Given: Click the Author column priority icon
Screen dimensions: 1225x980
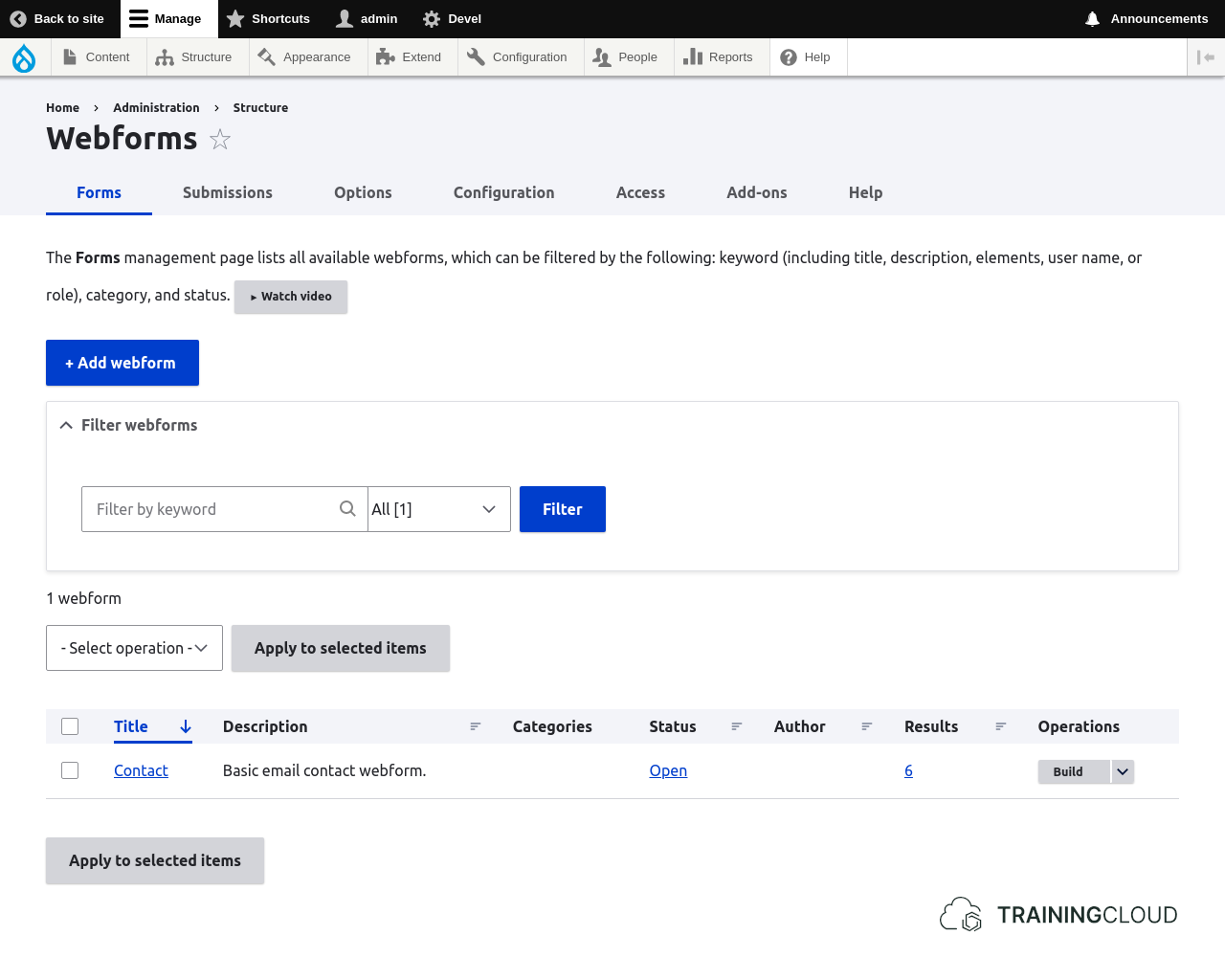Looking at the screenshot, I should pos(867,726).
